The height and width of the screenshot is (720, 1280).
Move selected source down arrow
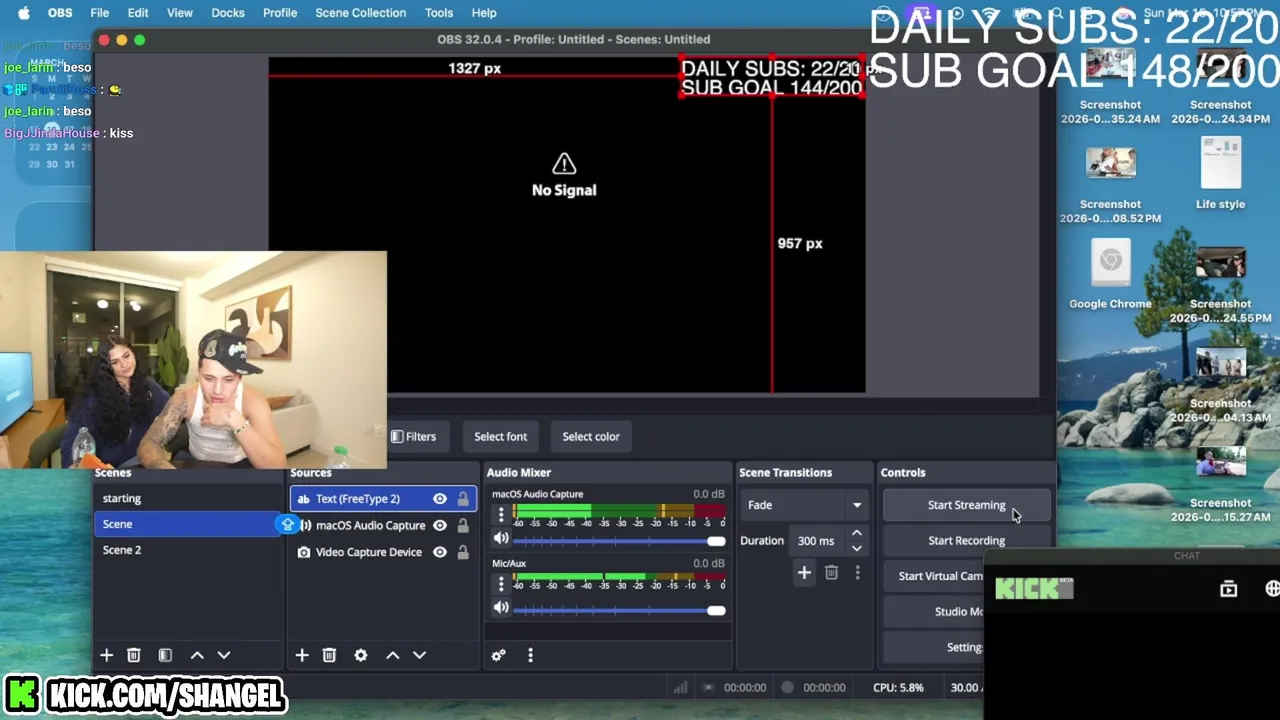point(420,655)
